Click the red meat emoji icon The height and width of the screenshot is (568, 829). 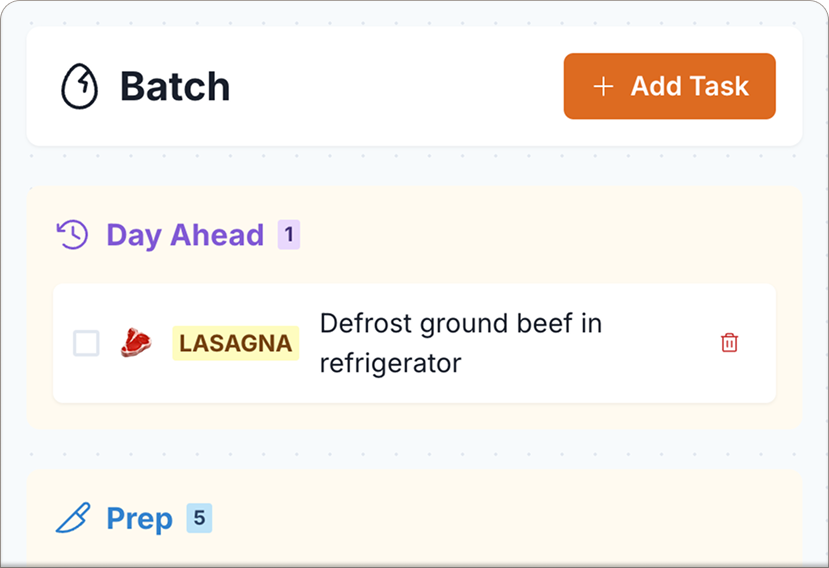[x=136, y=343]
